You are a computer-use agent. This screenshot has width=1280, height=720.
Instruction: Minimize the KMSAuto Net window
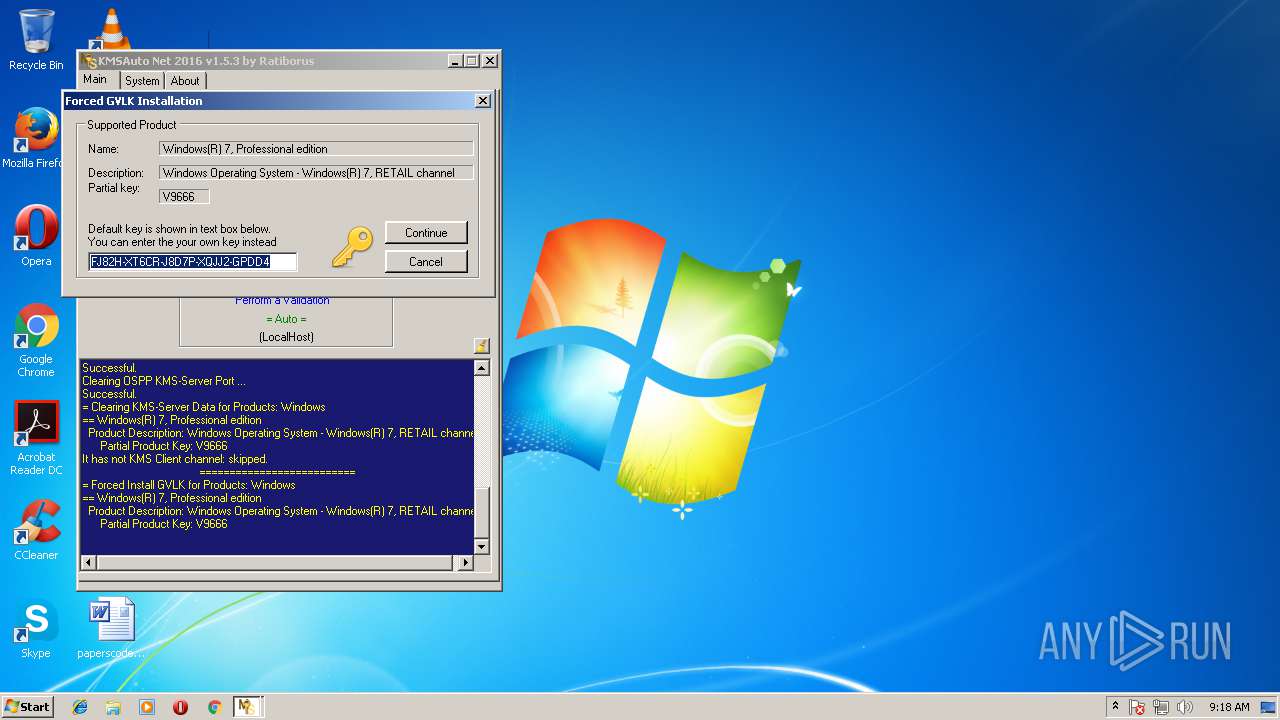455,61
